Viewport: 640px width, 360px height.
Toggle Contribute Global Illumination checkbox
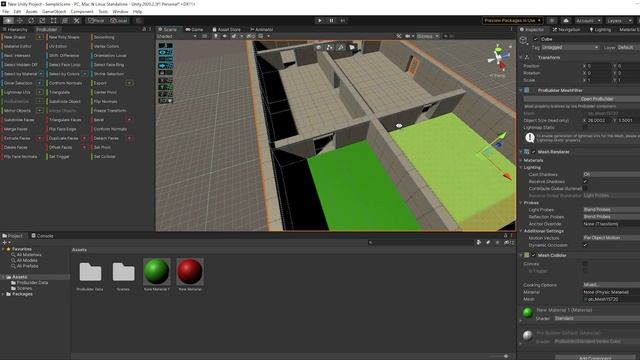(x=585, y=189)
